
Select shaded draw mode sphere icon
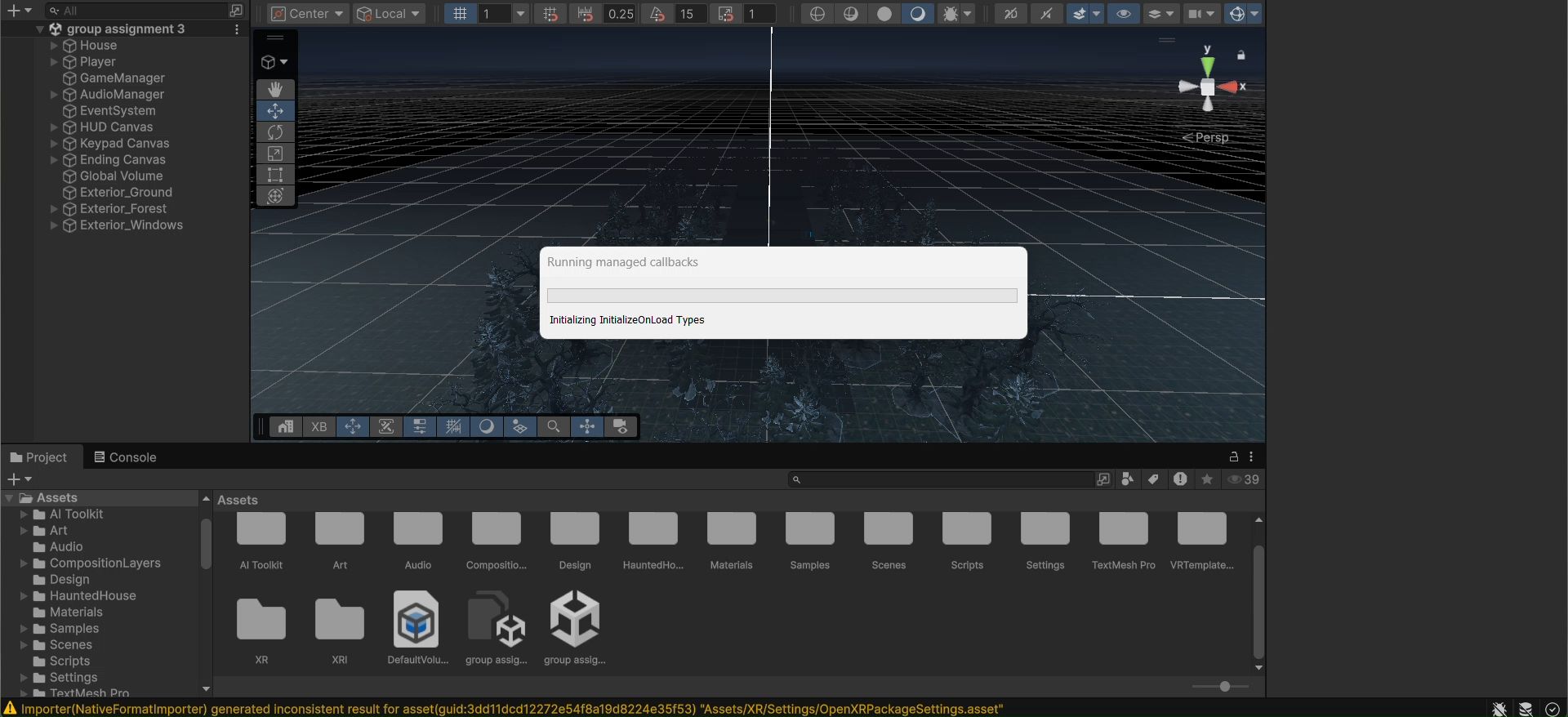tap(884, 14)
